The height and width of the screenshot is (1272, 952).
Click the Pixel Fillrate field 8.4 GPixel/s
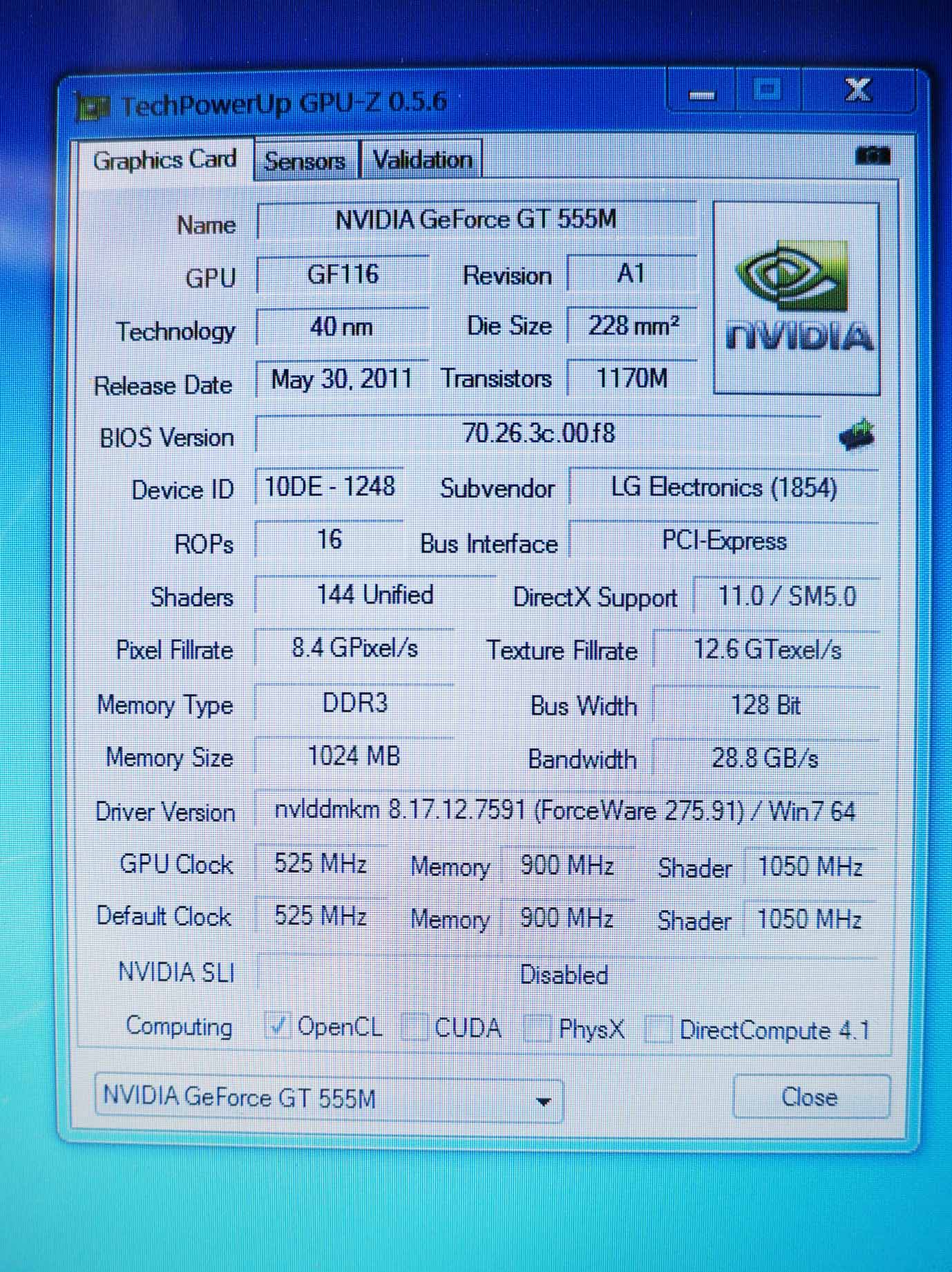[354, 649]
